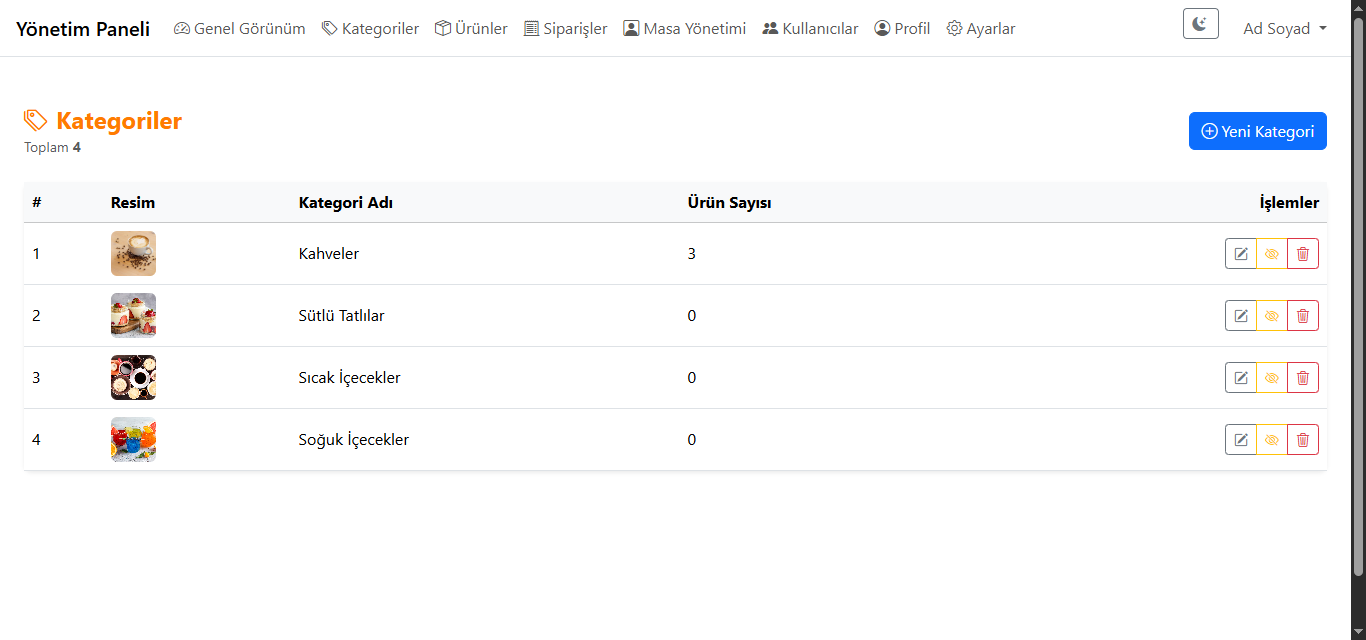1366x640 pixels.
Task: Click the page vertical scrollbar
Action: point(1358,300)
